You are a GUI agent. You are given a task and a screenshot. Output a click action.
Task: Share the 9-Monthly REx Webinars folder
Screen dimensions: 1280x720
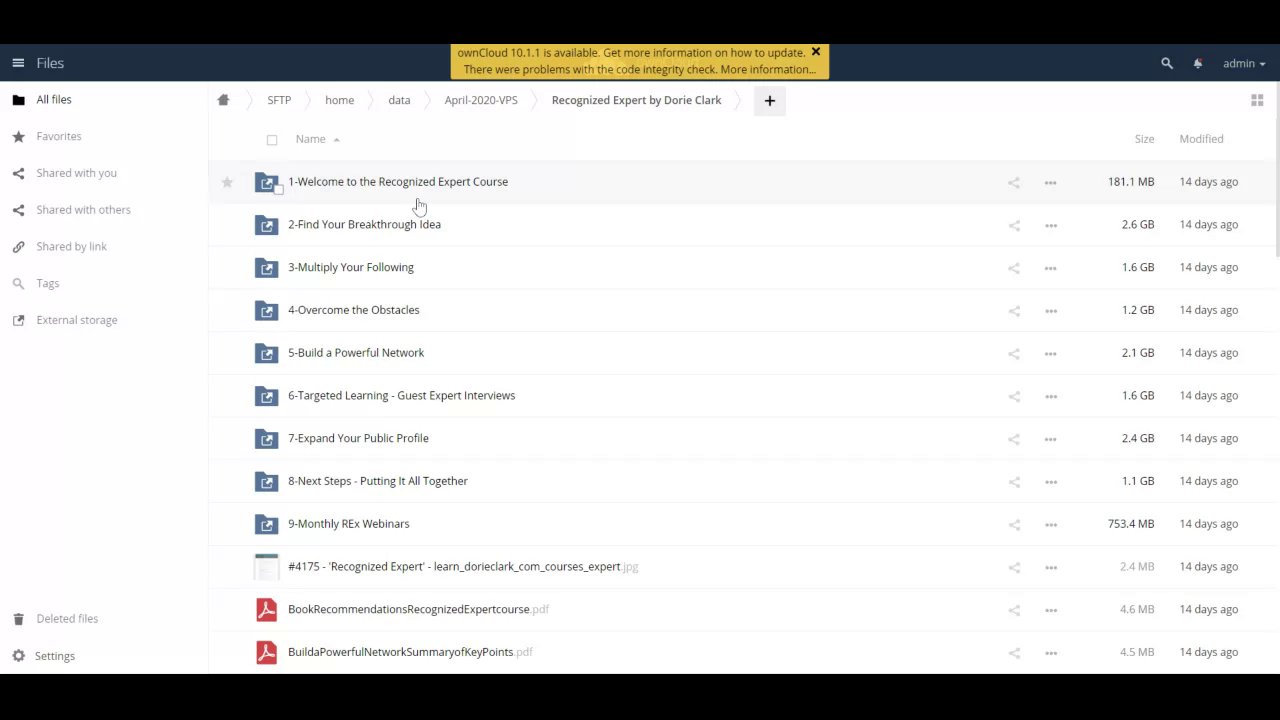click(x=1014, y=524)
